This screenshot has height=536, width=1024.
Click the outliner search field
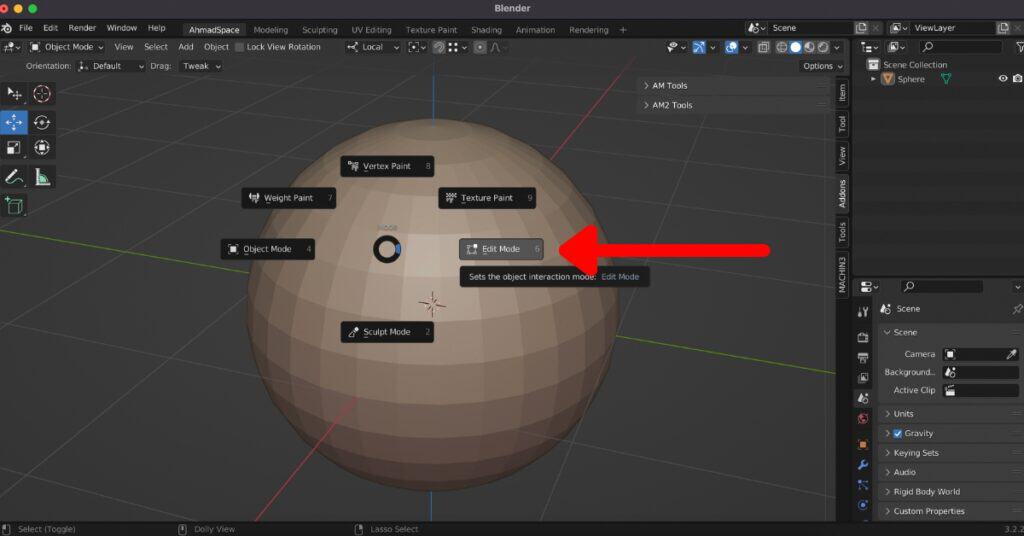point(960,47)
